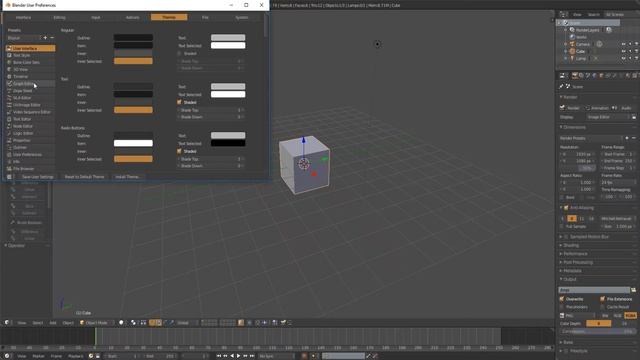Click the Animation render button

pyautogui.click(x=598, y=108)
